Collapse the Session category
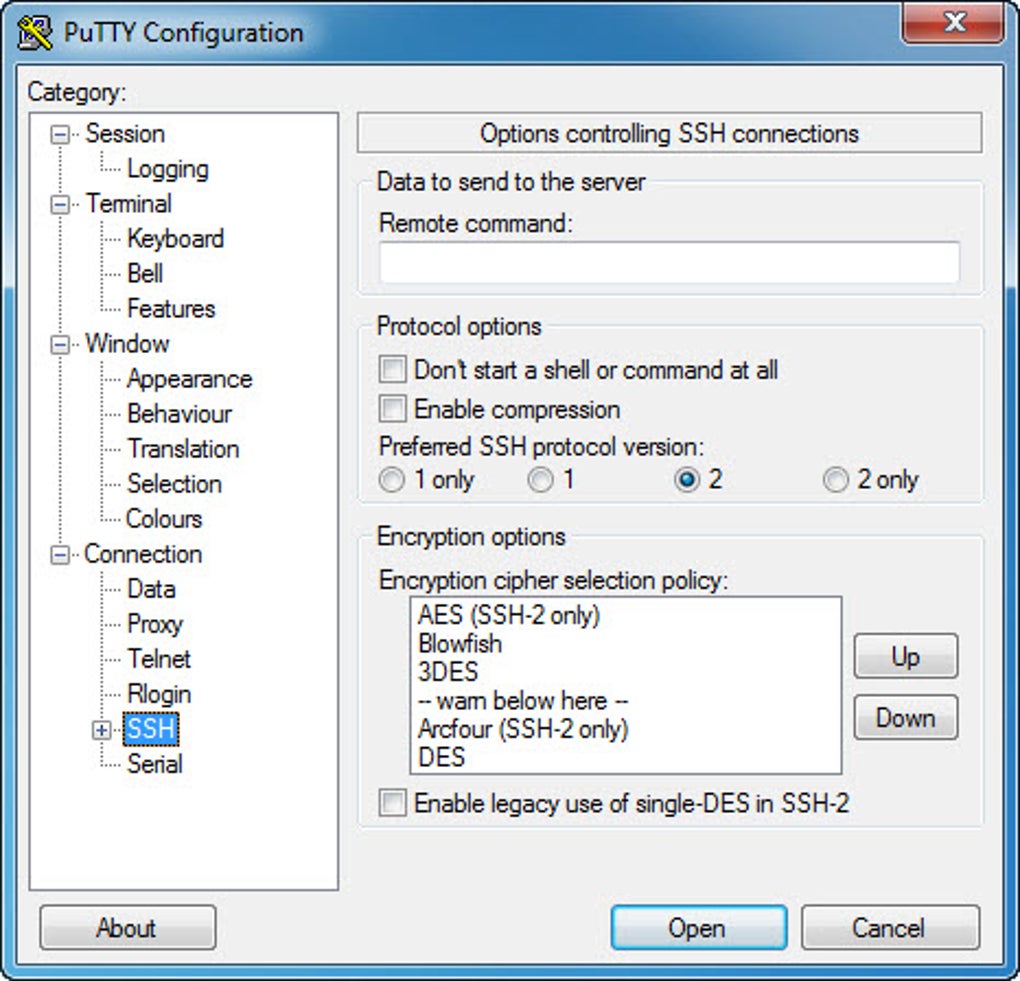The width and height of the screenshot is (1020, 981). 60,135
